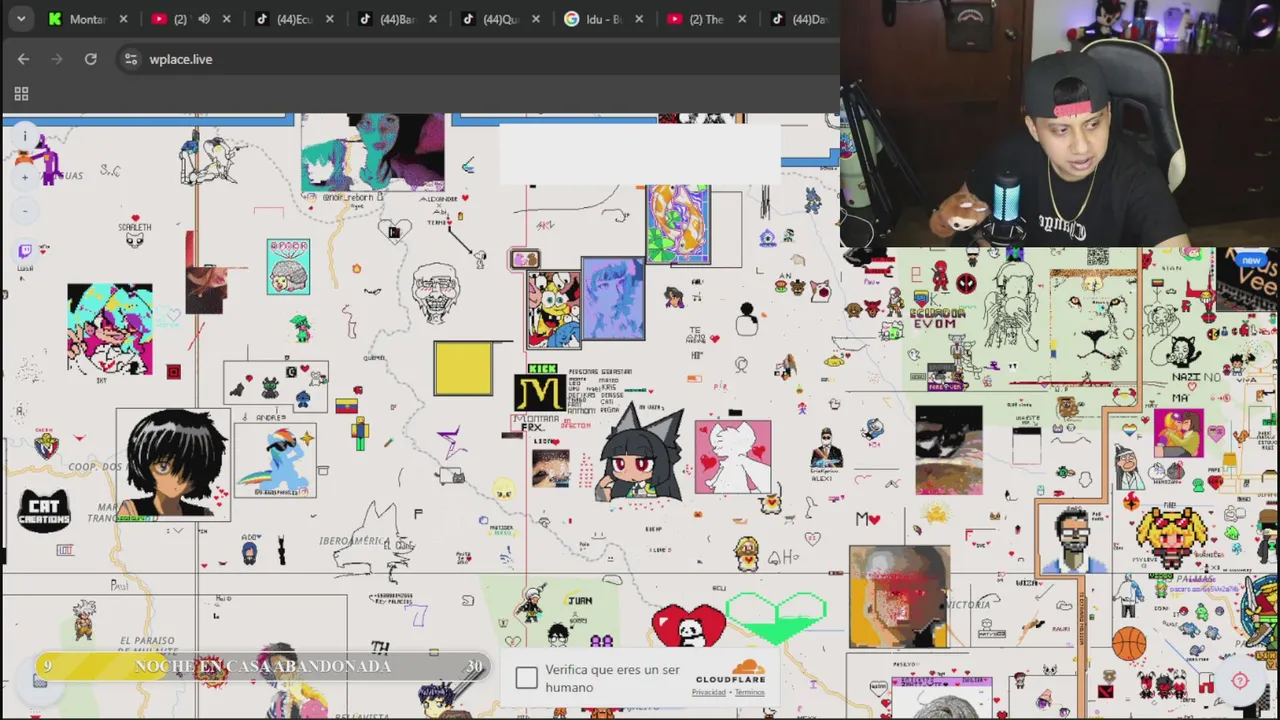
Task: Click the white cat on pink background art
Action: pos(733,457)
